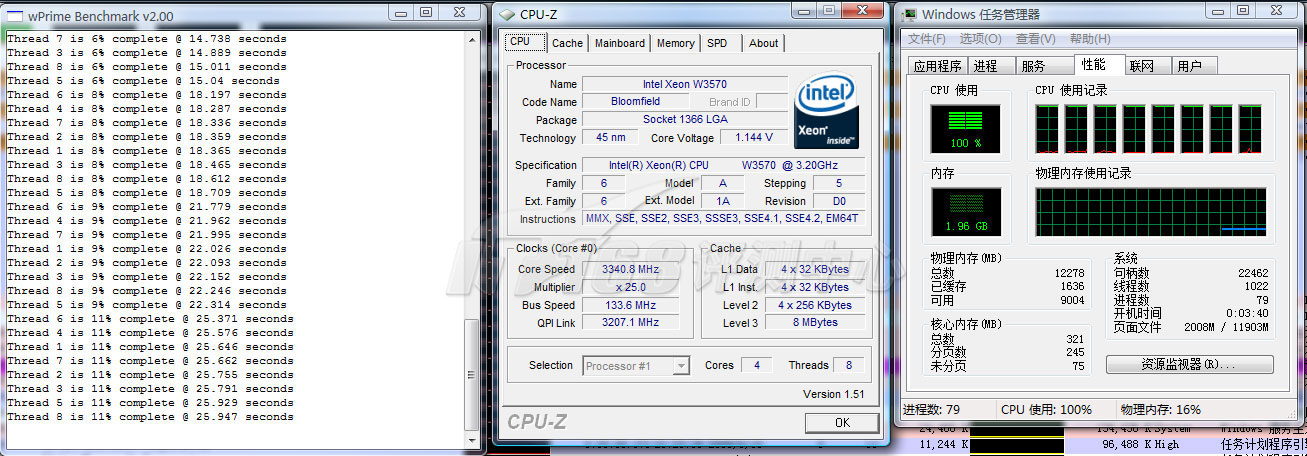Open the Memory tab in CPU-Z

[x=676, y=43]
